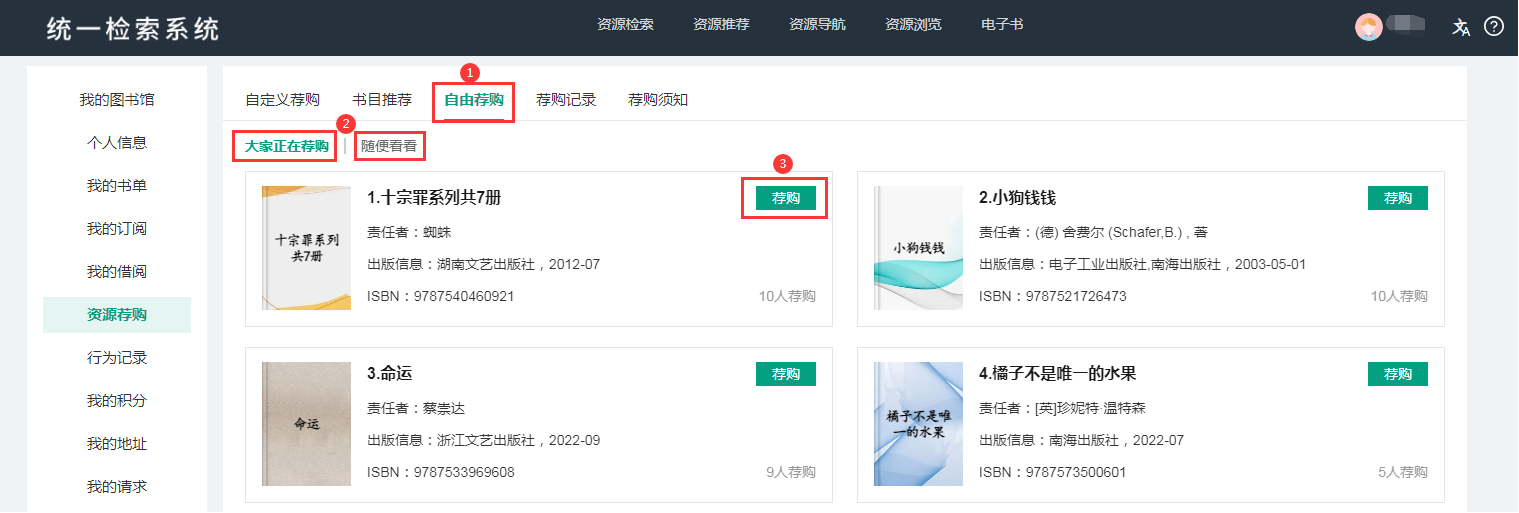This screenshot has width=1519, height=513.
Task: Click the 命运 book cover image
Action: pyautogui.click(x=306, y=424)
